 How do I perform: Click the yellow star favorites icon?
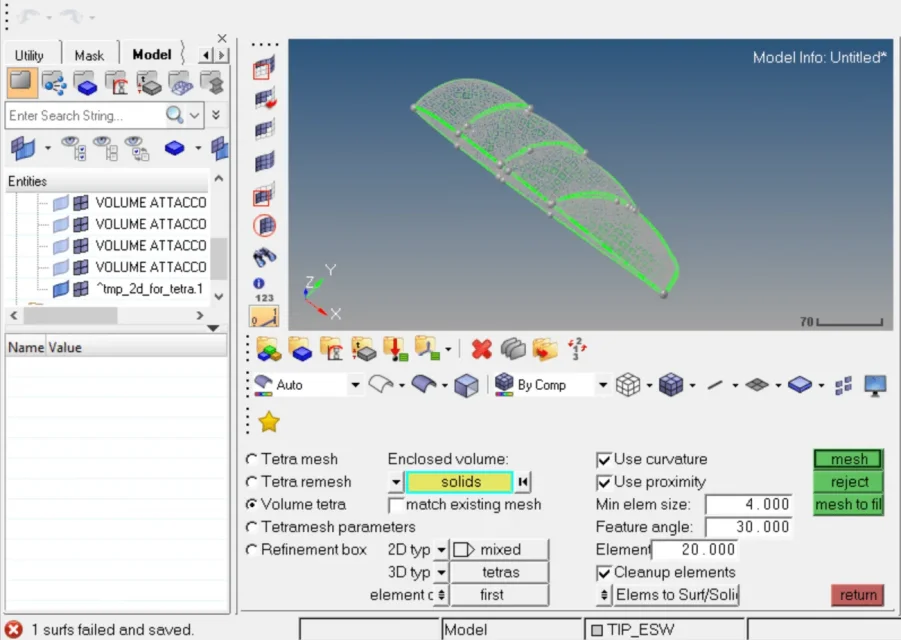[x=269, y=422]
